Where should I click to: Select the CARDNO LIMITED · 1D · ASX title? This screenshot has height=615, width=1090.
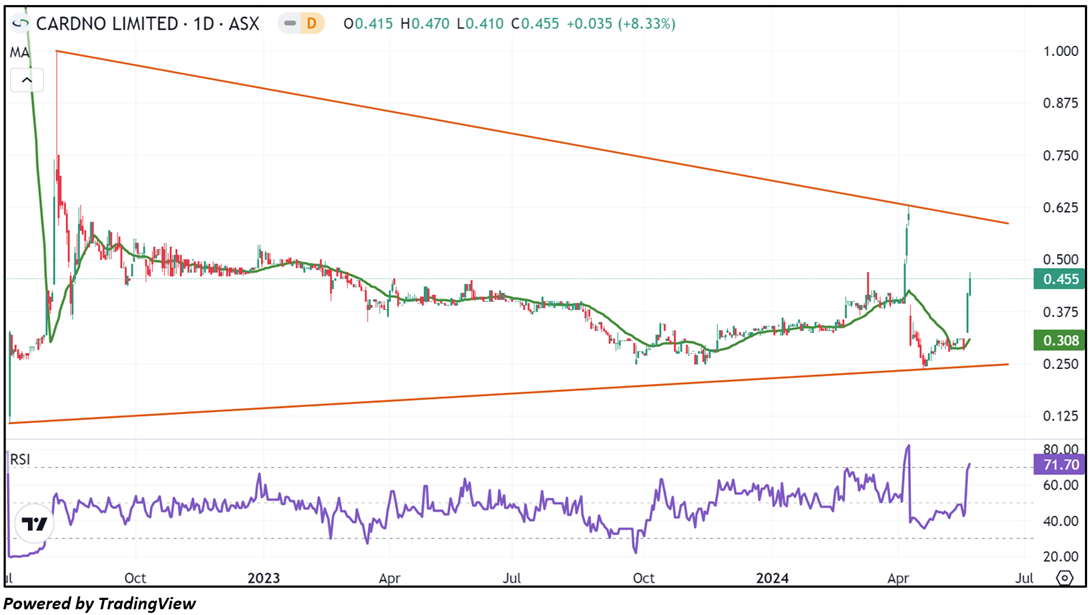click(147, 24)
